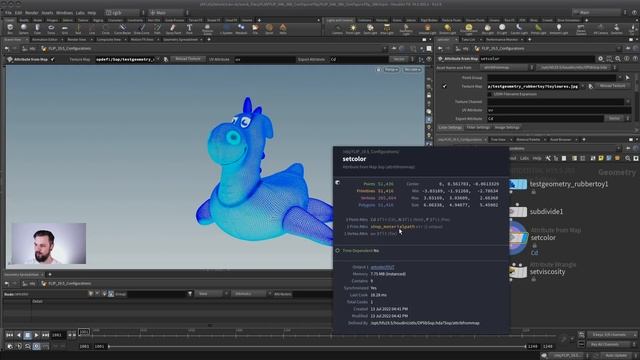The image size is (640, 360).
Task: Select the Area Light shelf tool
Action: [x=387, y=29]
